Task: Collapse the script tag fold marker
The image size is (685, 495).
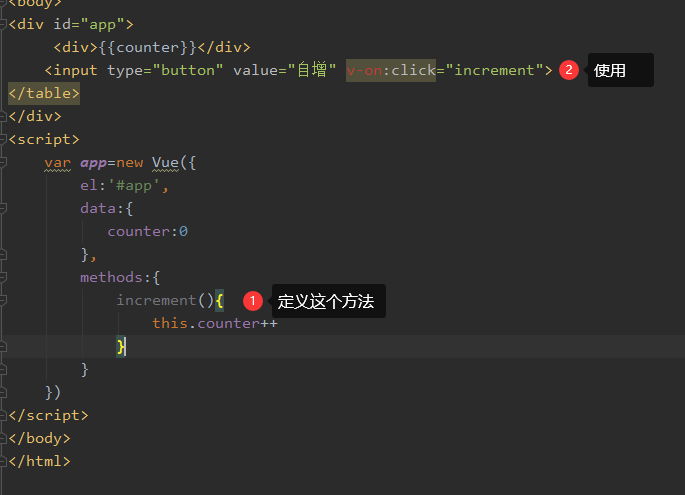Action: point(3,139)
